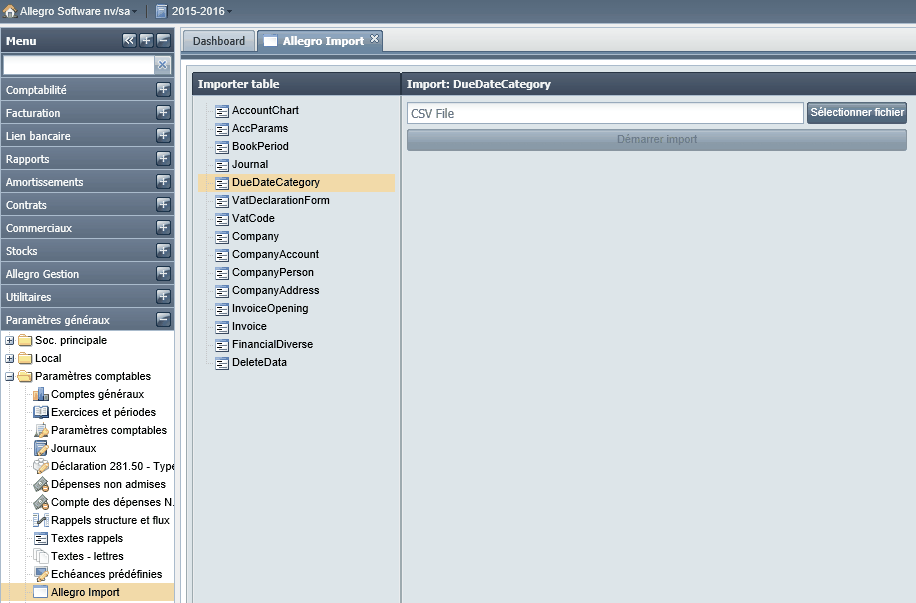This screenshot has width=916, height=603.
Task: Expand the Comptabilité menu section
Action: coord(164,89)
